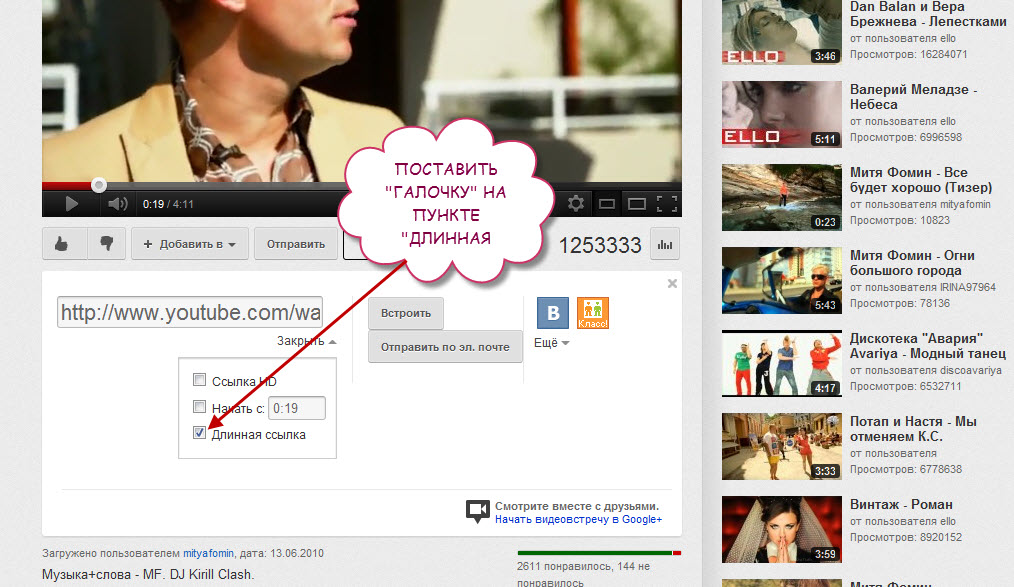
Task: Open the player settings gear
Action: 576,204
